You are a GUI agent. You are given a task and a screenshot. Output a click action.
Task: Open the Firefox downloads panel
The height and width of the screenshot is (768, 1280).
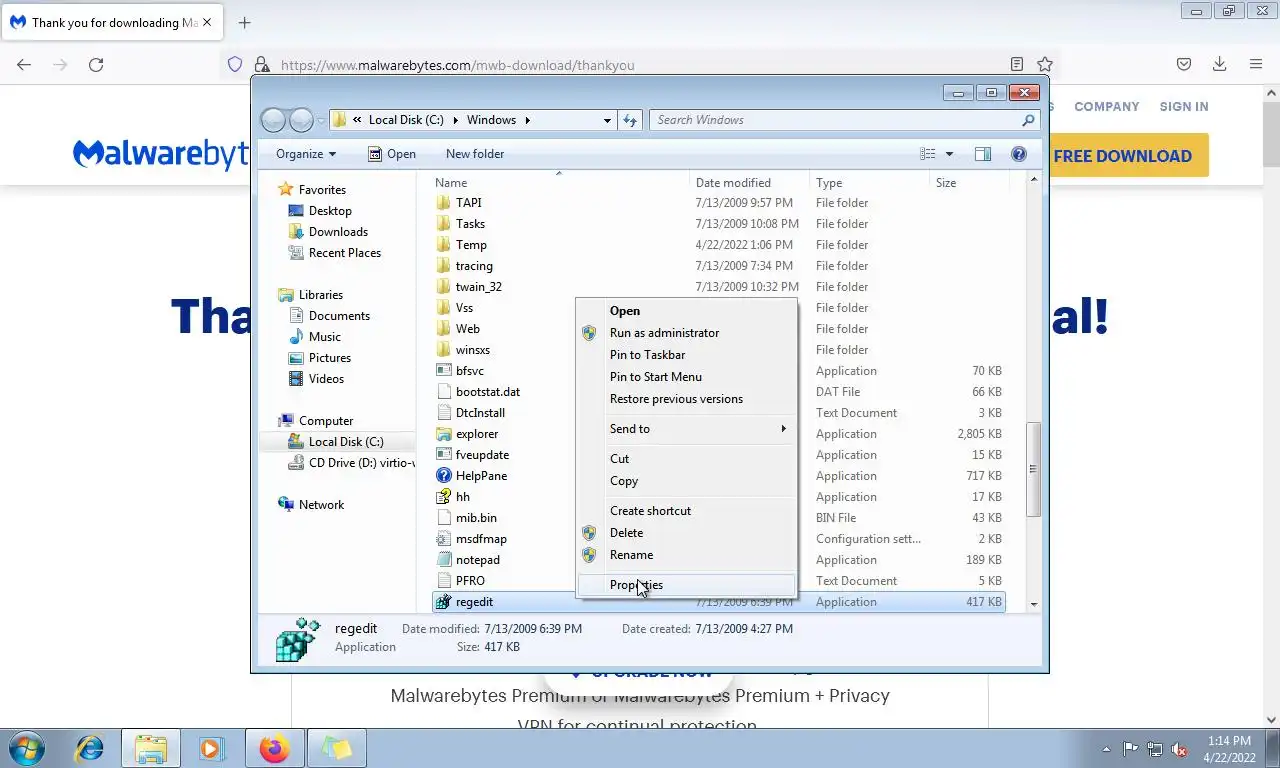[1219, 64]
